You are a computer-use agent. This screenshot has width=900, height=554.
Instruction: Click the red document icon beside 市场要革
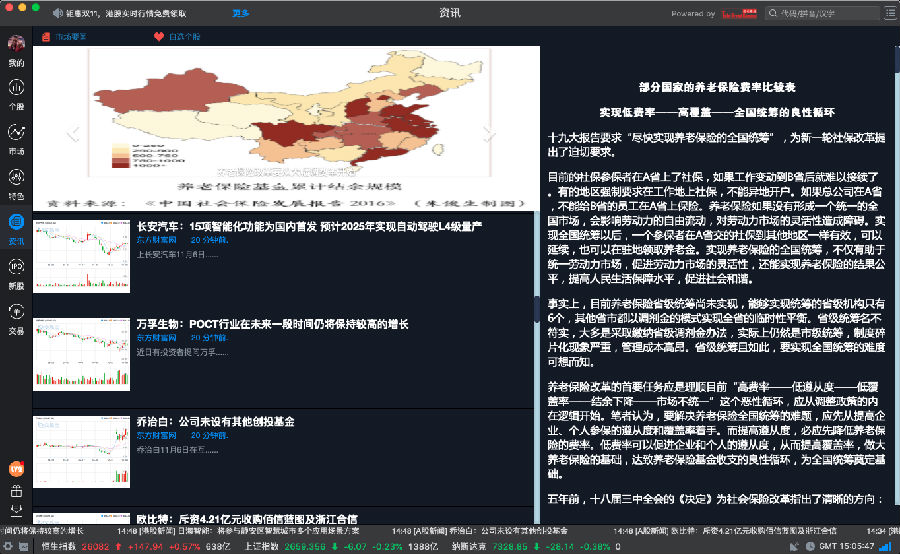click(x=46, y=37)
